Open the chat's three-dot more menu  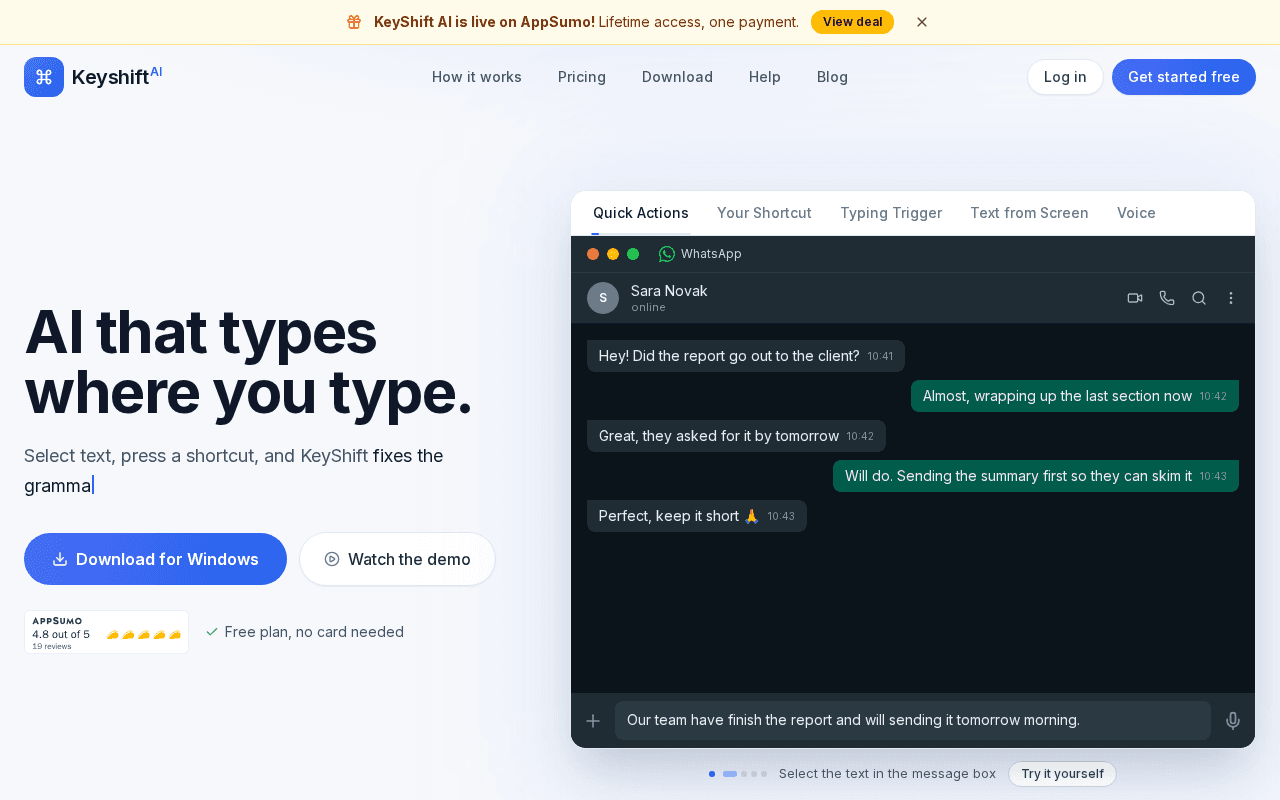point(1231,298)
